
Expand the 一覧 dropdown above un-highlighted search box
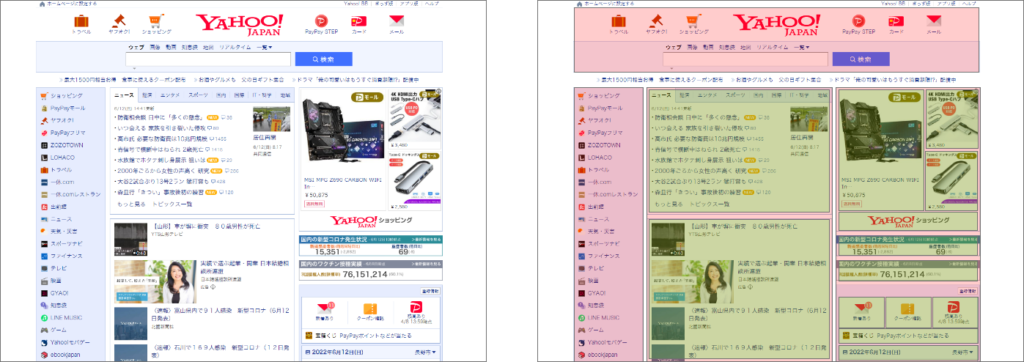[264, 47]
